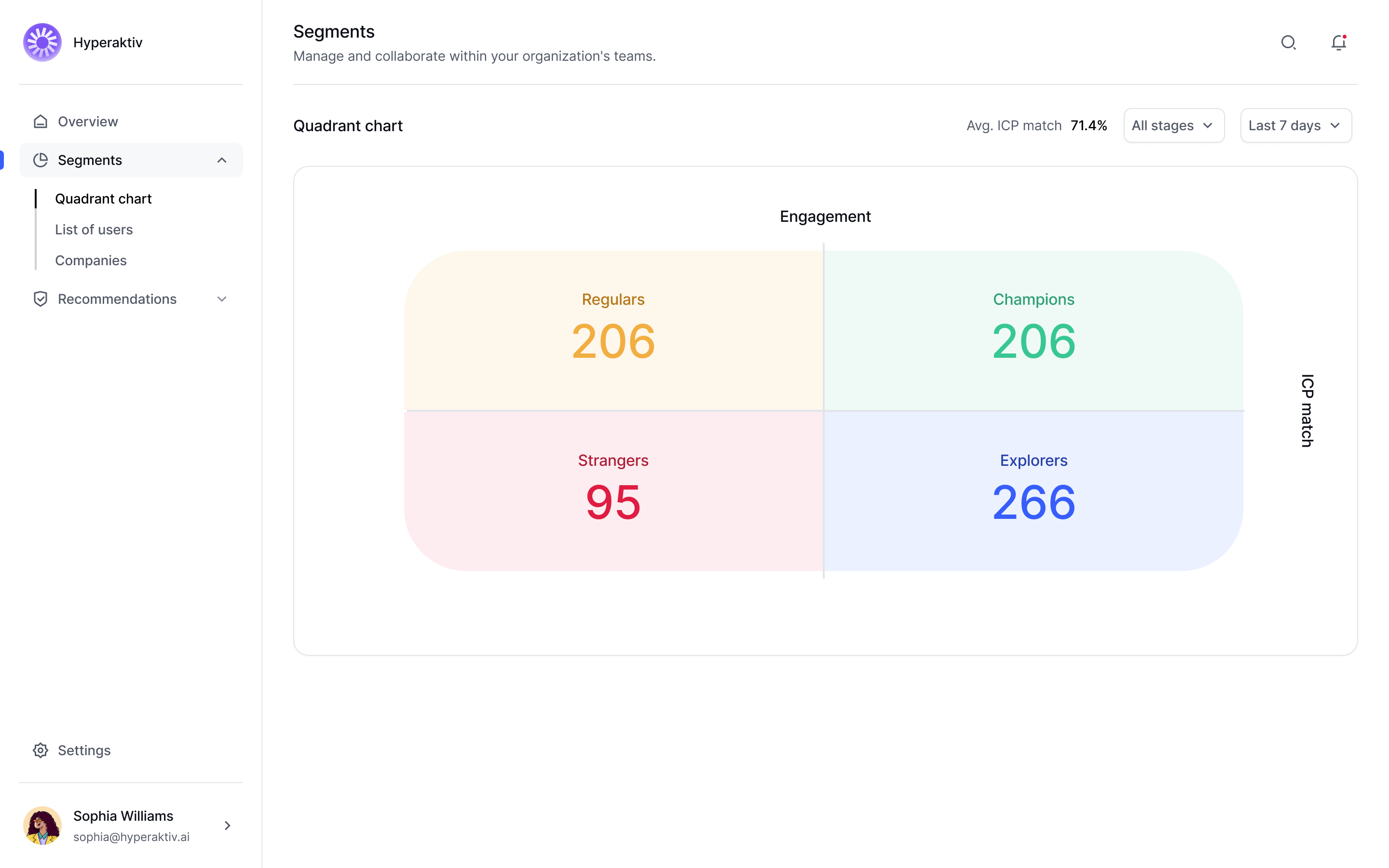Click the Hyperaktiv logo icon
Image resolution: width=1389 pixels, height=868 pixels.
point(42,42)
